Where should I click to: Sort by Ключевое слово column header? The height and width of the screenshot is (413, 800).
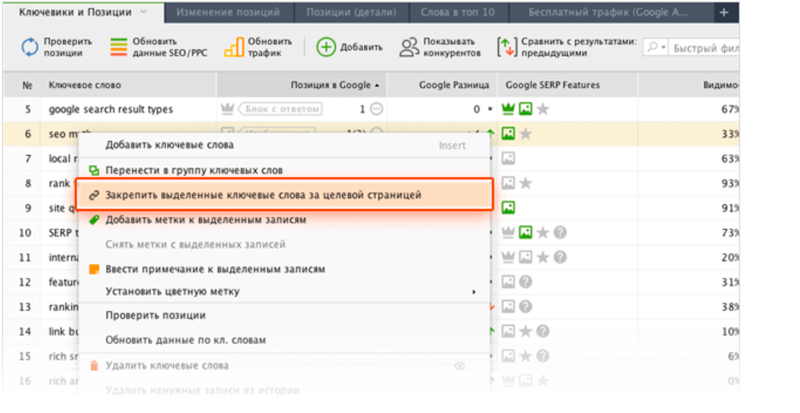tap(129, 85)
